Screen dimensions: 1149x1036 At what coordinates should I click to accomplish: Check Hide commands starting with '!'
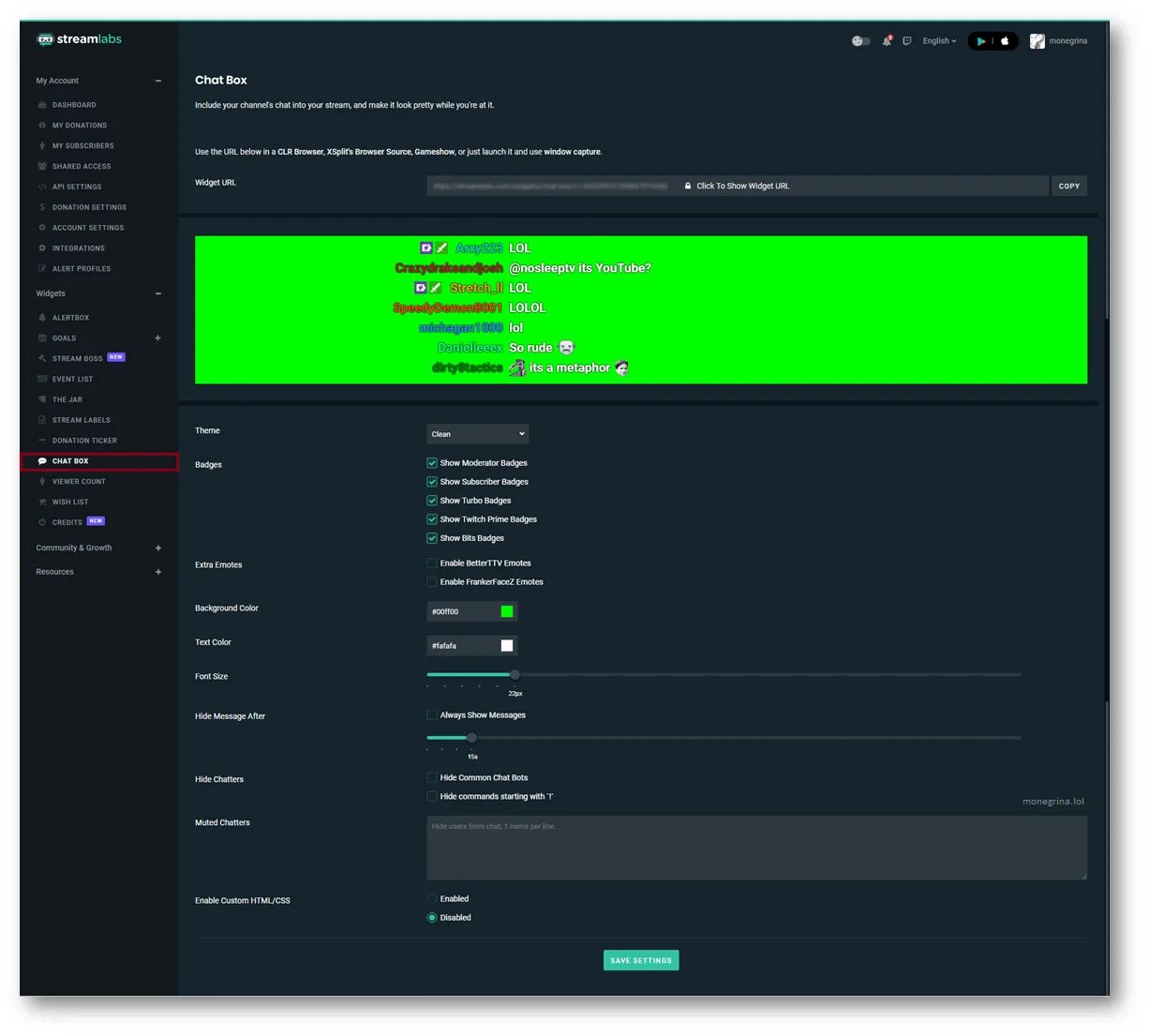point(432,797)
